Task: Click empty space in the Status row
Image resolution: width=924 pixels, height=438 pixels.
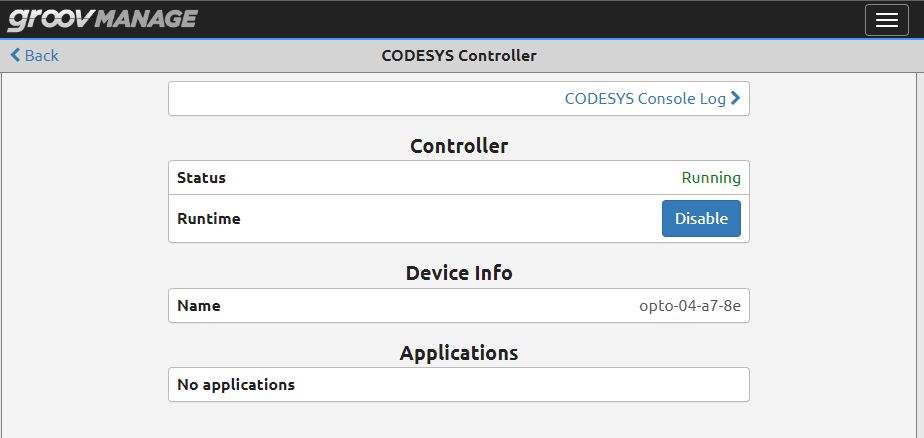Action: 454,177
